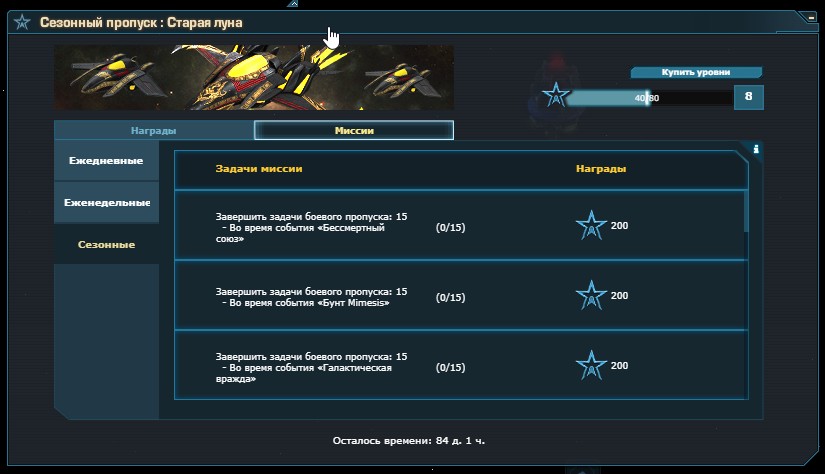Click the missions list scrollbar
The image size is (825, 474).
click(x=746, y=211)
